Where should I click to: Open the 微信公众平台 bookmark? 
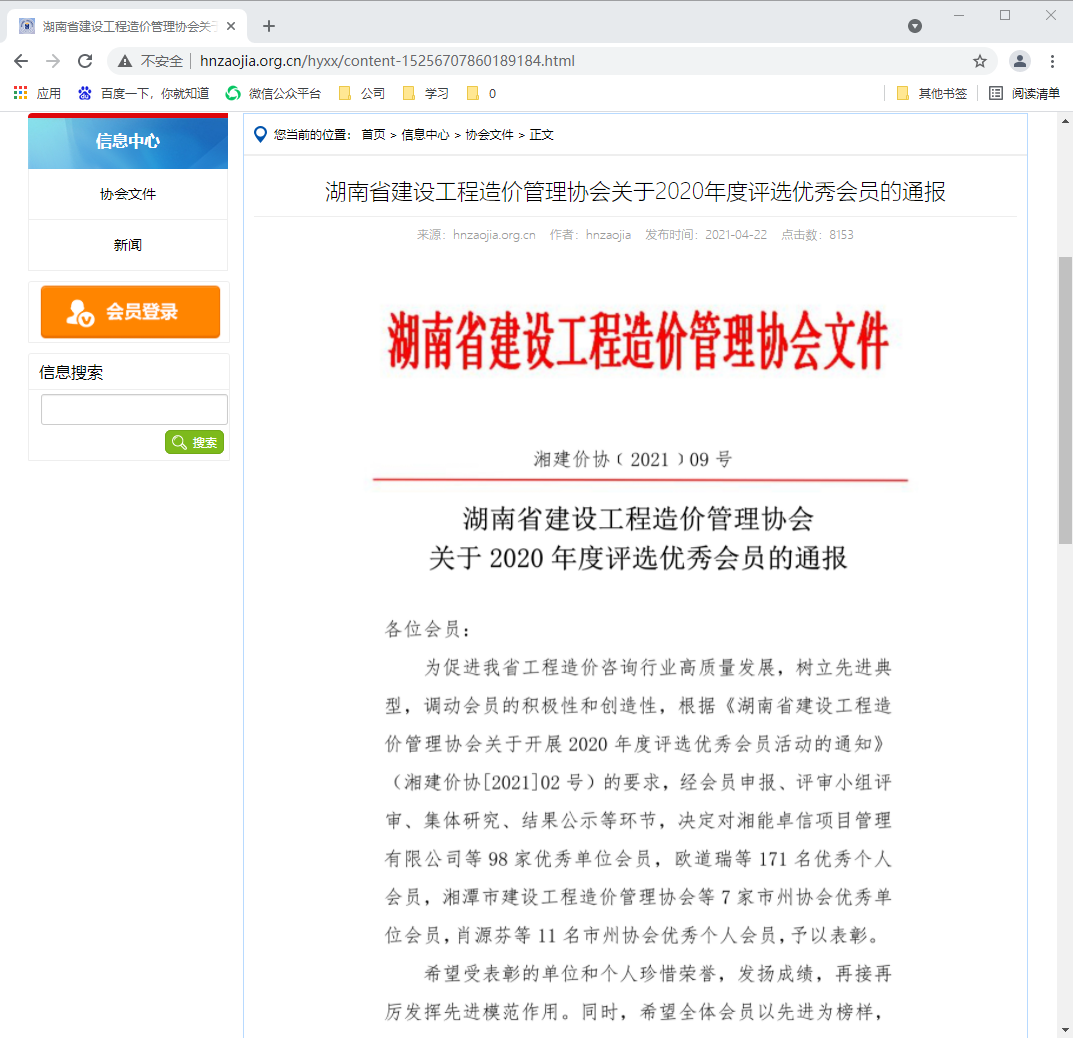tap(274, 93)
